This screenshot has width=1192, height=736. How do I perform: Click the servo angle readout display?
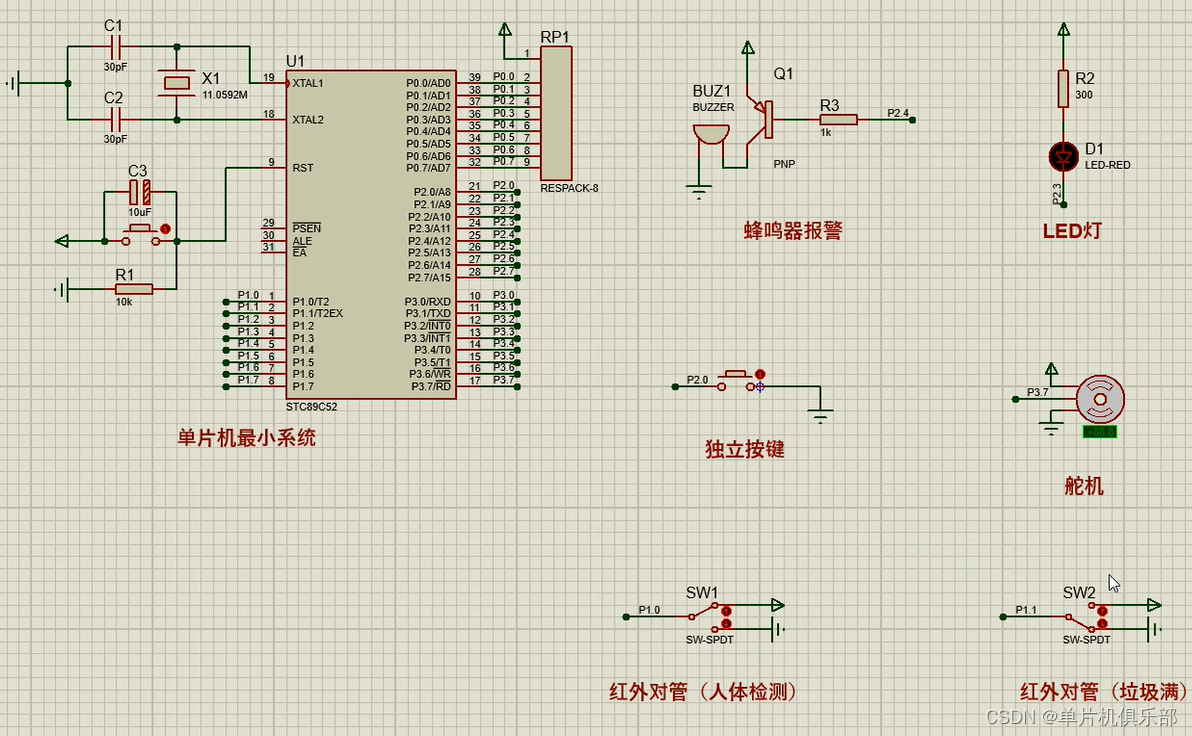1100,432
